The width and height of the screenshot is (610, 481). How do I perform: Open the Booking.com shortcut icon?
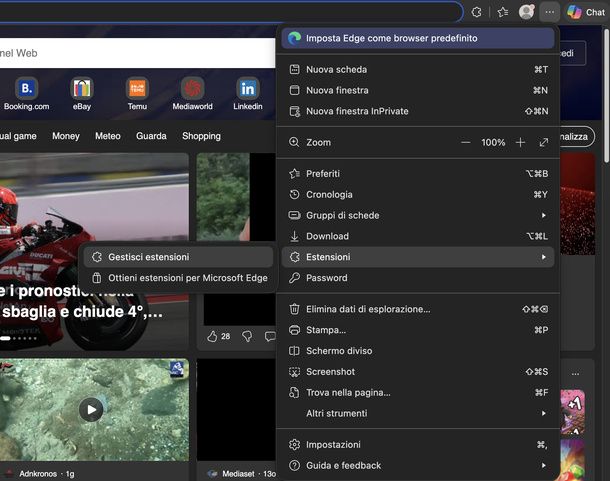click(26, 89)
